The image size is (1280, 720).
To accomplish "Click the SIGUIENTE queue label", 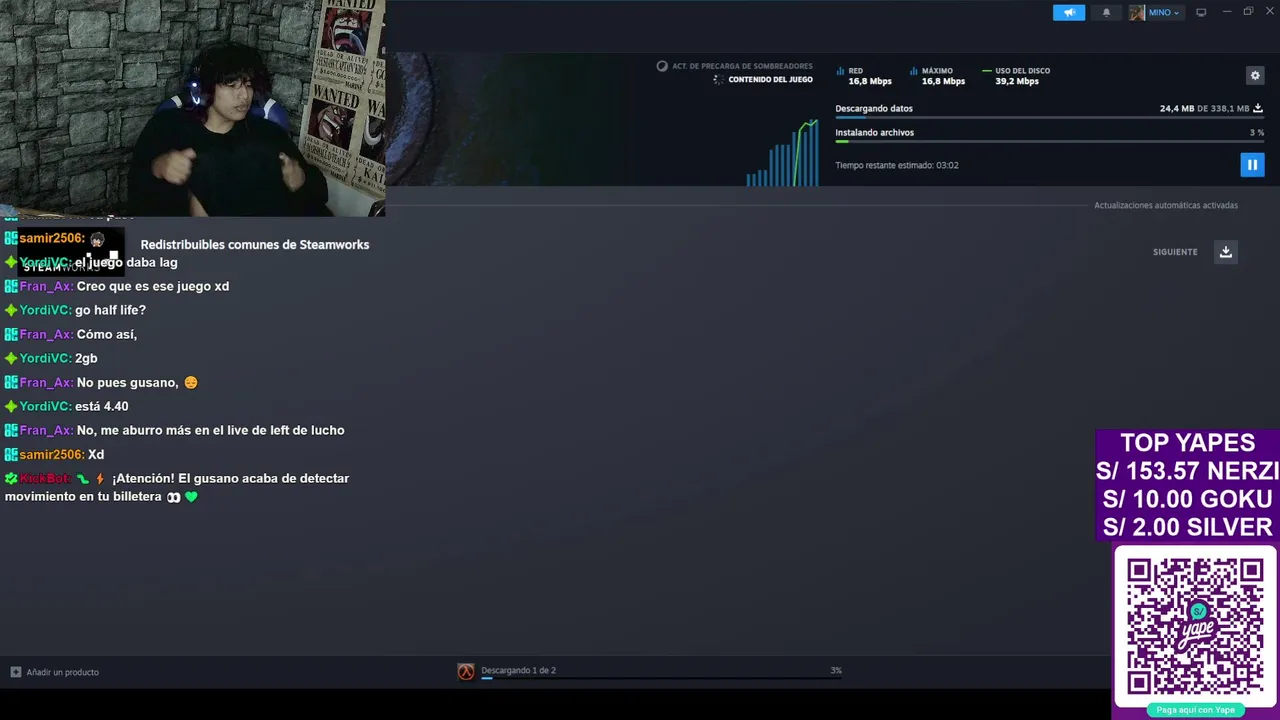I will pos(1175,252).
